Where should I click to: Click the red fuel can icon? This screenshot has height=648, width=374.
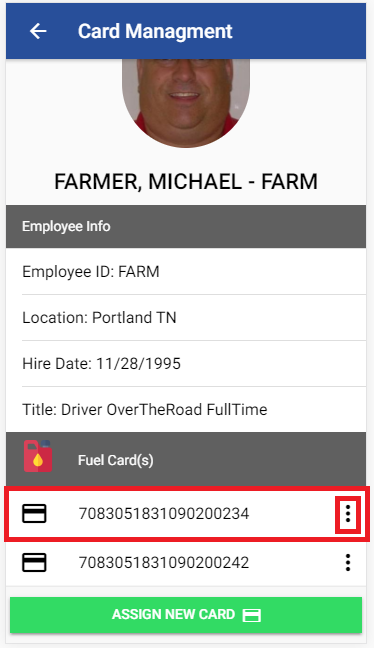pyautogui.click(x=38, y=456)
